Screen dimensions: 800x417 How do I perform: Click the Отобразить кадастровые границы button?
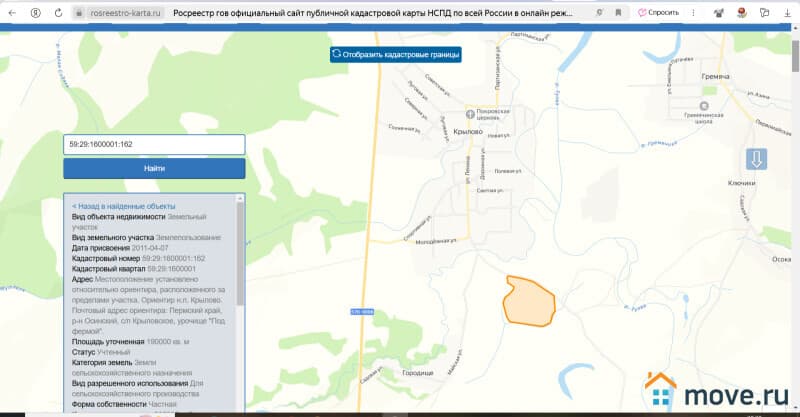pos(395,55)
